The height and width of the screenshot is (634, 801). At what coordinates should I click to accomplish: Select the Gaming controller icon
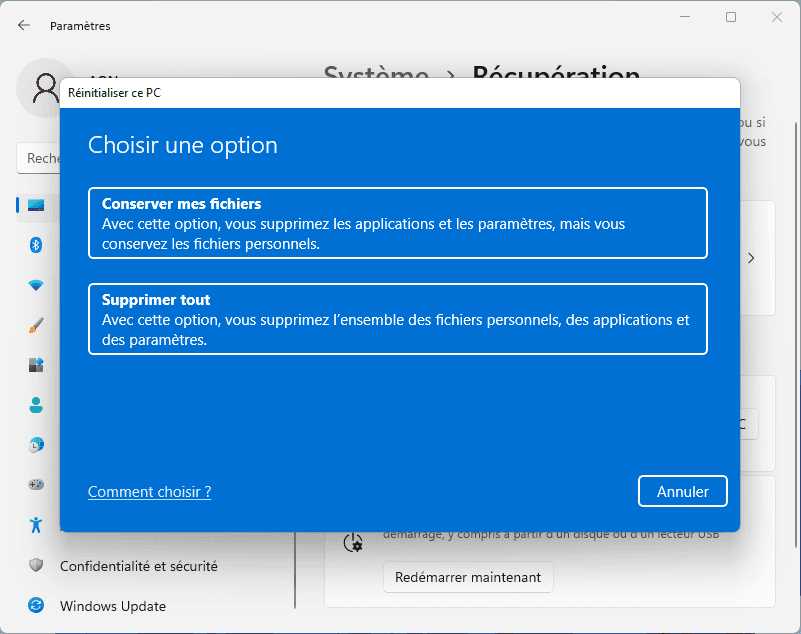[36, 485]
